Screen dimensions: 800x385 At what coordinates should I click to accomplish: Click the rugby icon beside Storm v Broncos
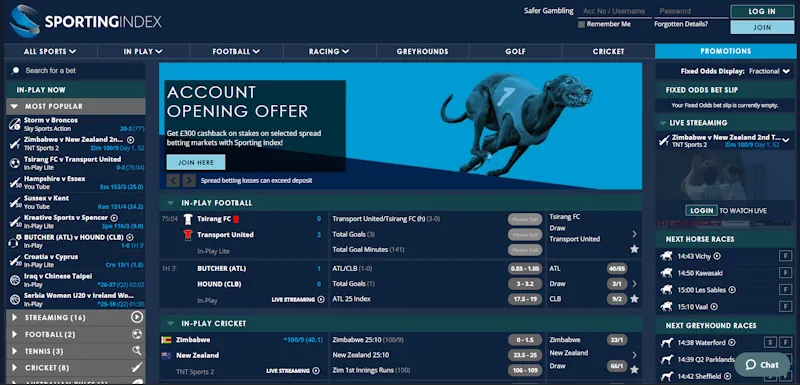[15, 124]
